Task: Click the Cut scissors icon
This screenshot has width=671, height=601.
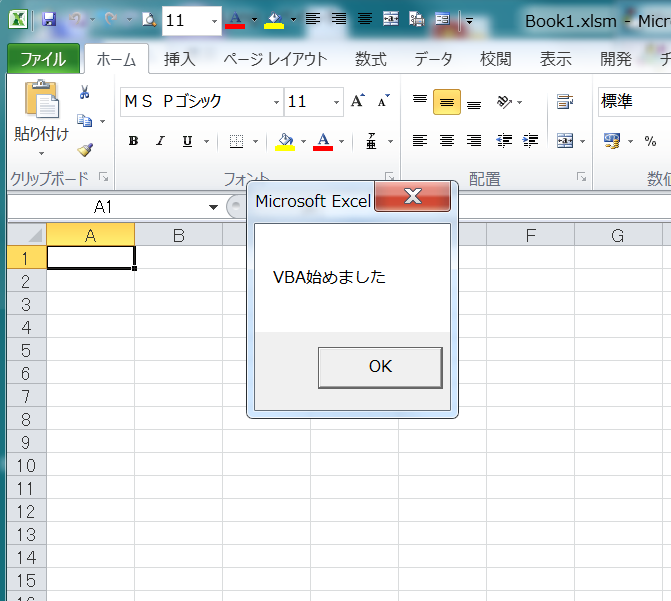Action: click(x=84, y=92)
